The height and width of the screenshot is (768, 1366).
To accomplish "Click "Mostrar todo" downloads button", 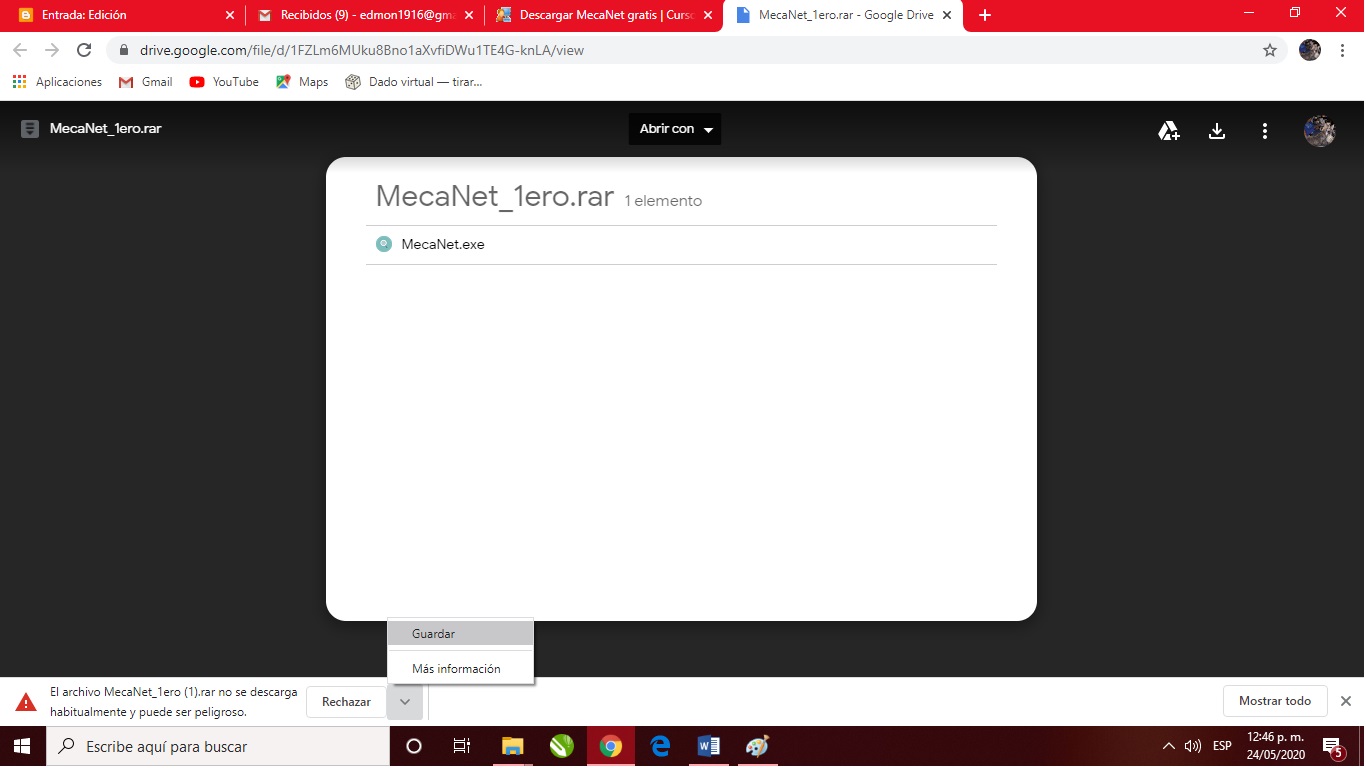I will 1275,701.
